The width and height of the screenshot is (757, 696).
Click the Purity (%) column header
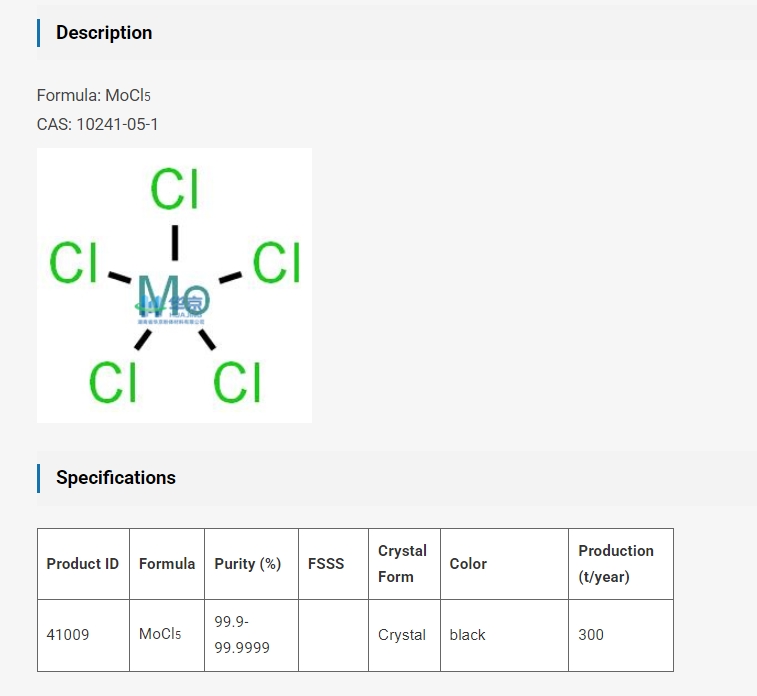click(x=248, y=564)
